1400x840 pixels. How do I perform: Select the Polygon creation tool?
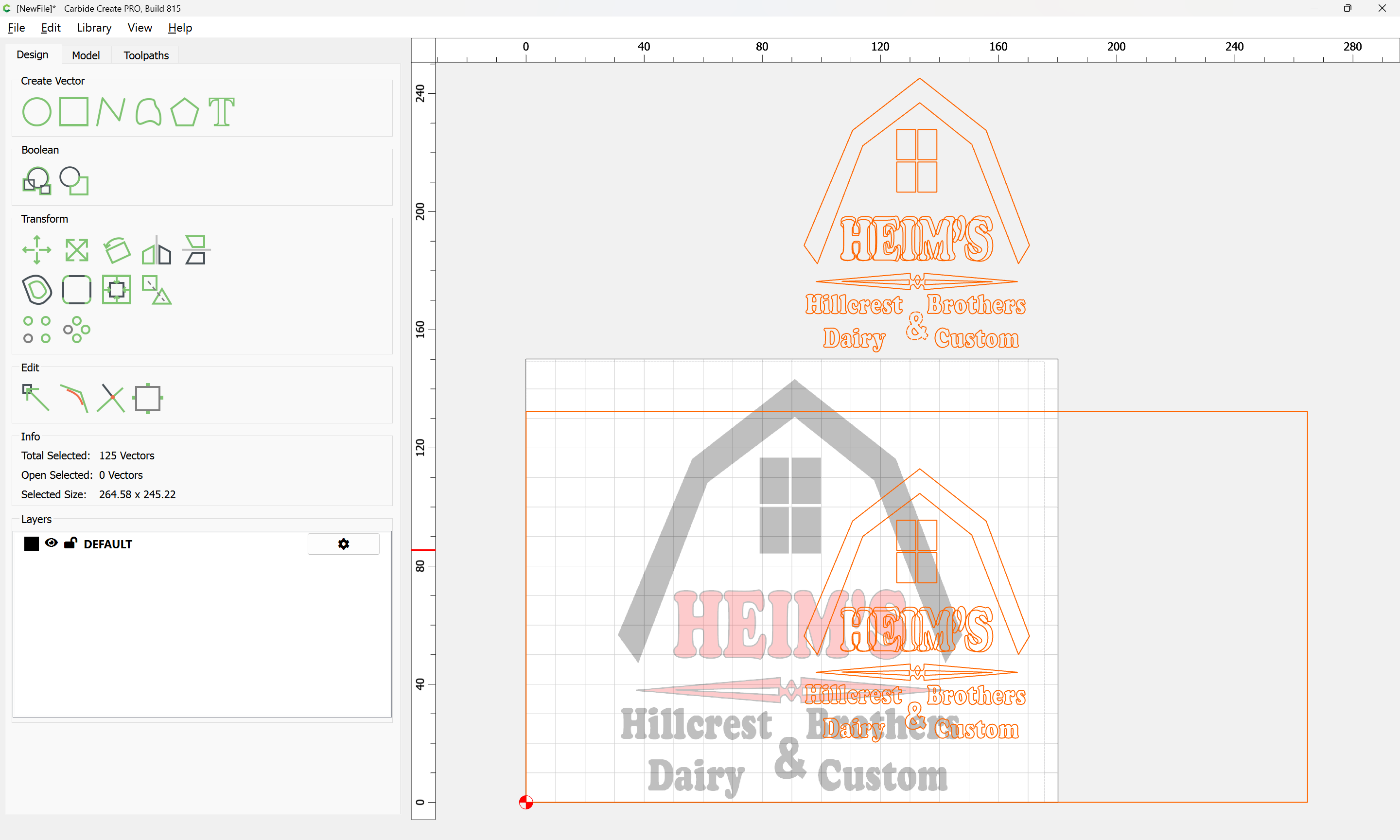[184, 111]
